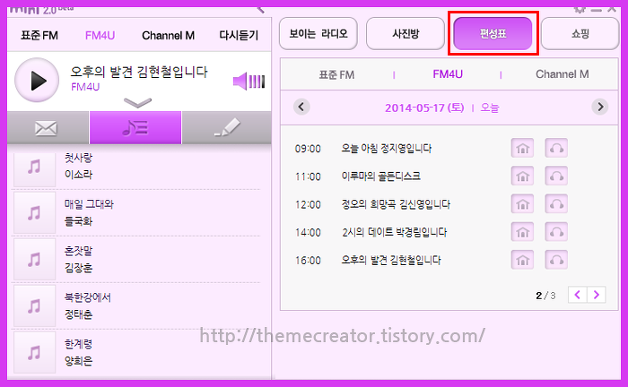628x387 pixels.
Task: Click program title 이루마의 골든디스크
Action: point(381,176)
